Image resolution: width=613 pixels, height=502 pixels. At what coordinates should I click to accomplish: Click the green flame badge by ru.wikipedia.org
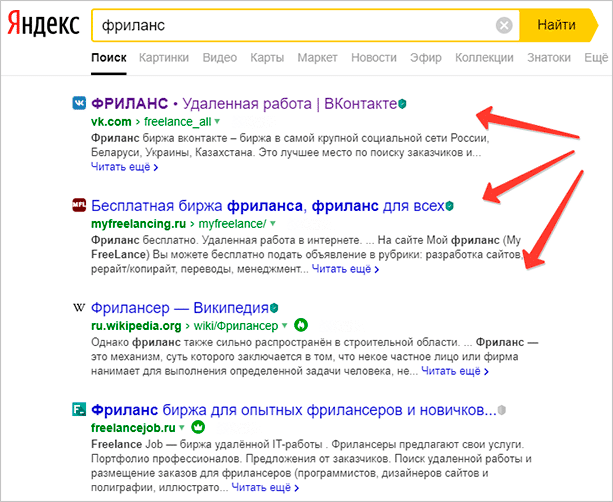[x=301, y=325]
